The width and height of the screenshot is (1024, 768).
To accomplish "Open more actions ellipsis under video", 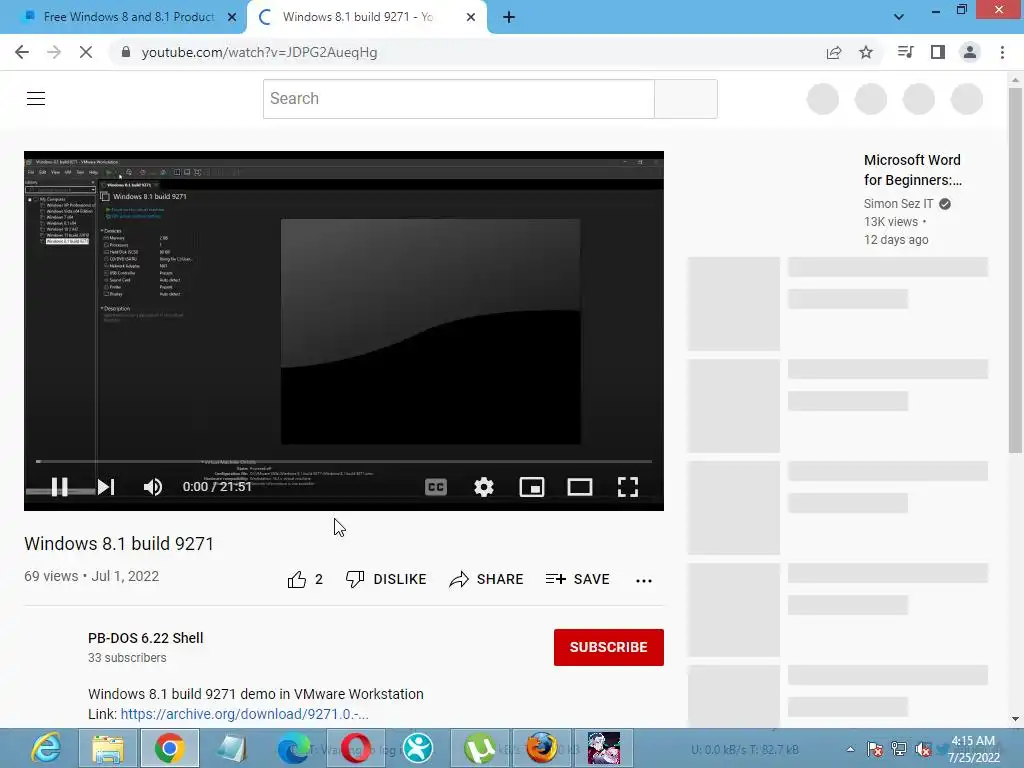I will (644, 580).
